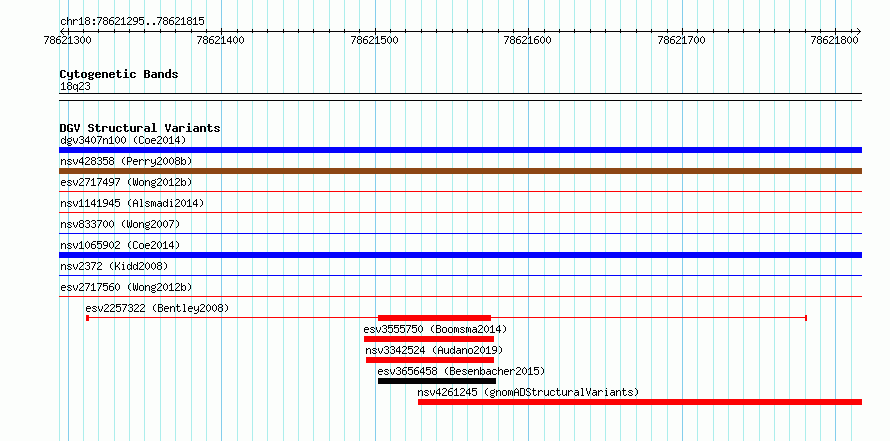Open the nsv3342524 (Audano2019) label
The width and height of the screenshot is (890, 441).
tap(434, 350)
